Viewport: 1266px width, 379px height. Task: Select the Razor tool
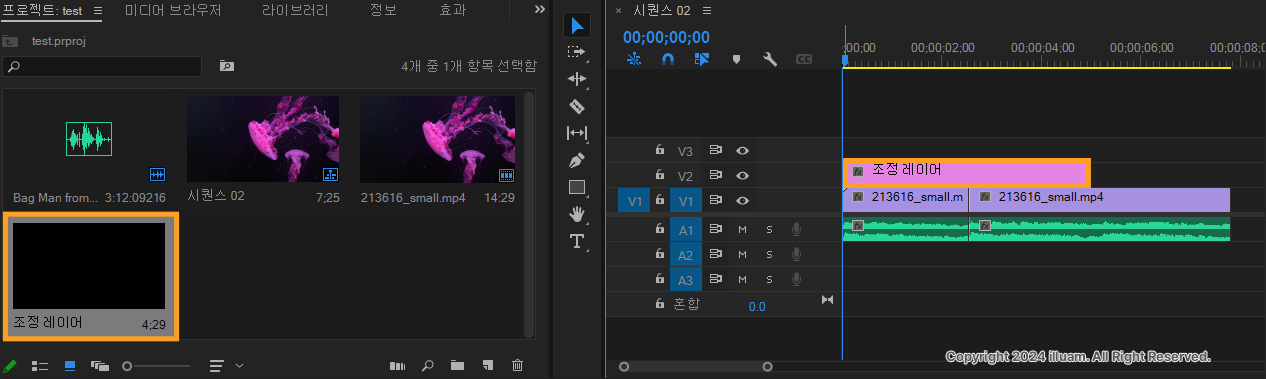click(577, 106)
